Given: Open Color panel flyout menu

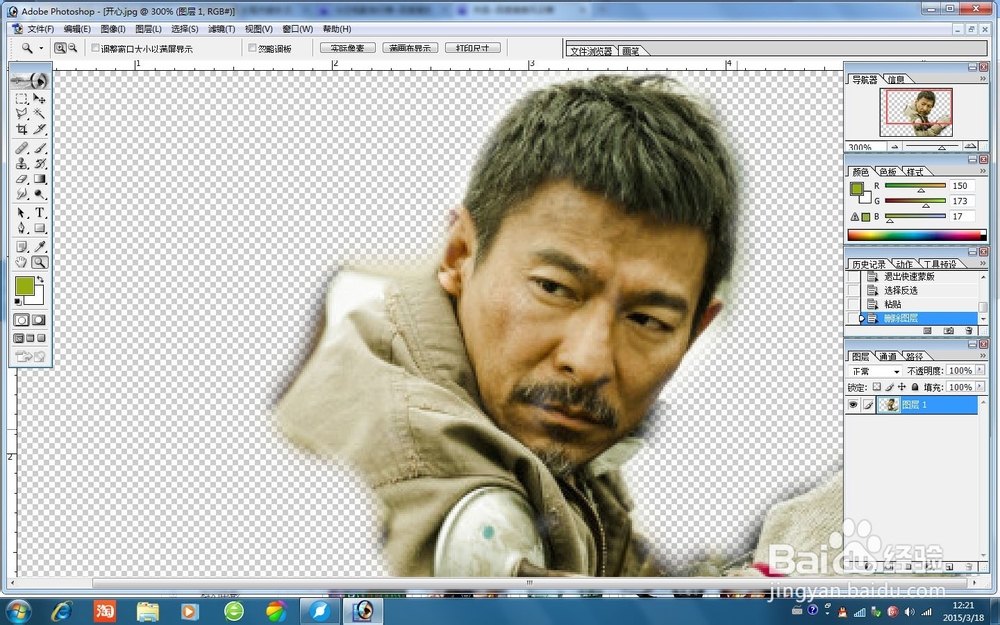Looking at the screenshot, I should [983, 171].
